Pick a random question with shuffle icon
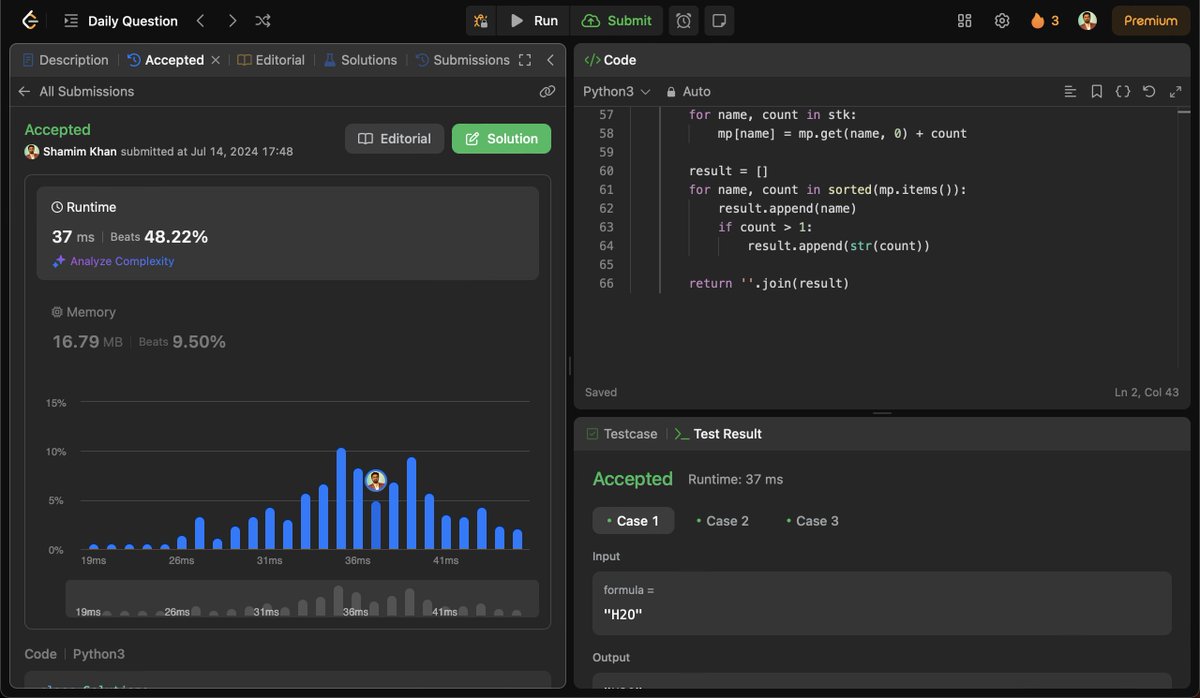 coord(263,21)
